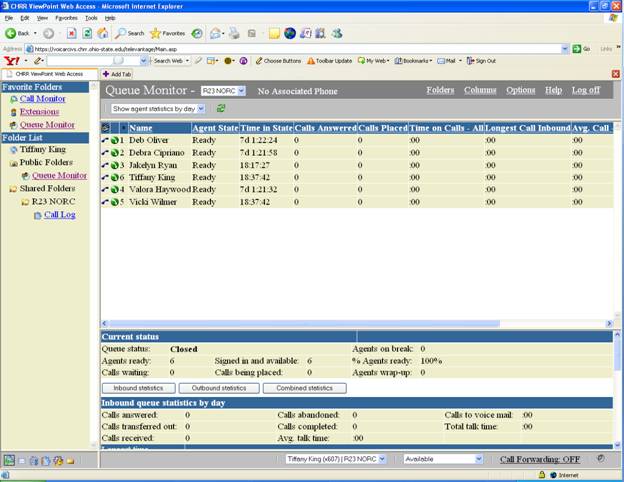
Task: Click the Back arrow in browser toolbar
Action: pyautogui.click(x=11, y=33)
